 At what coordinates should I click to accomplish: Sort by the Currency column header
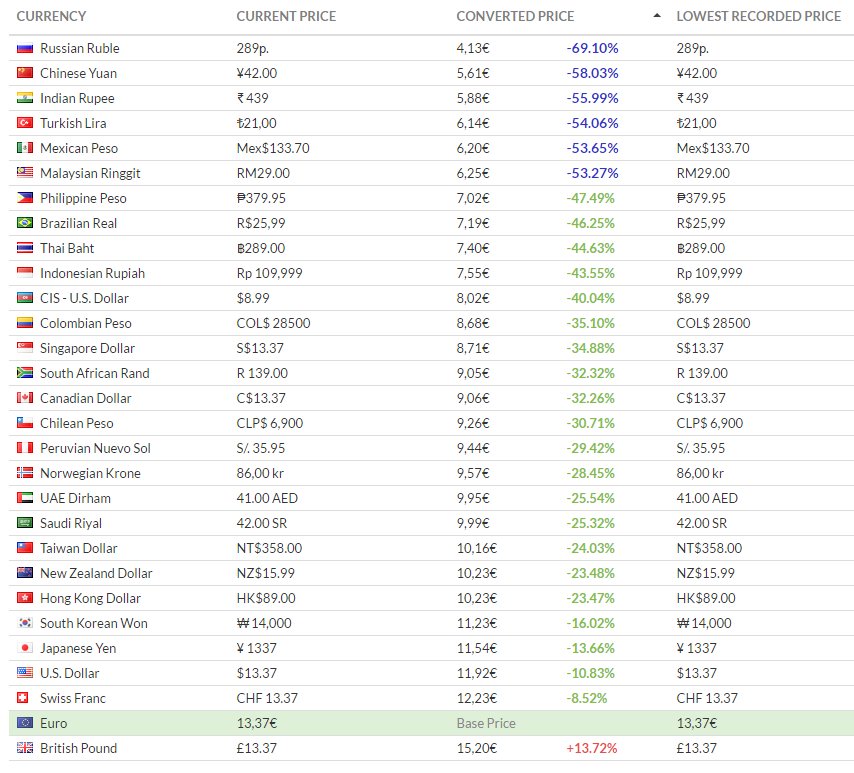click(51, 16)
